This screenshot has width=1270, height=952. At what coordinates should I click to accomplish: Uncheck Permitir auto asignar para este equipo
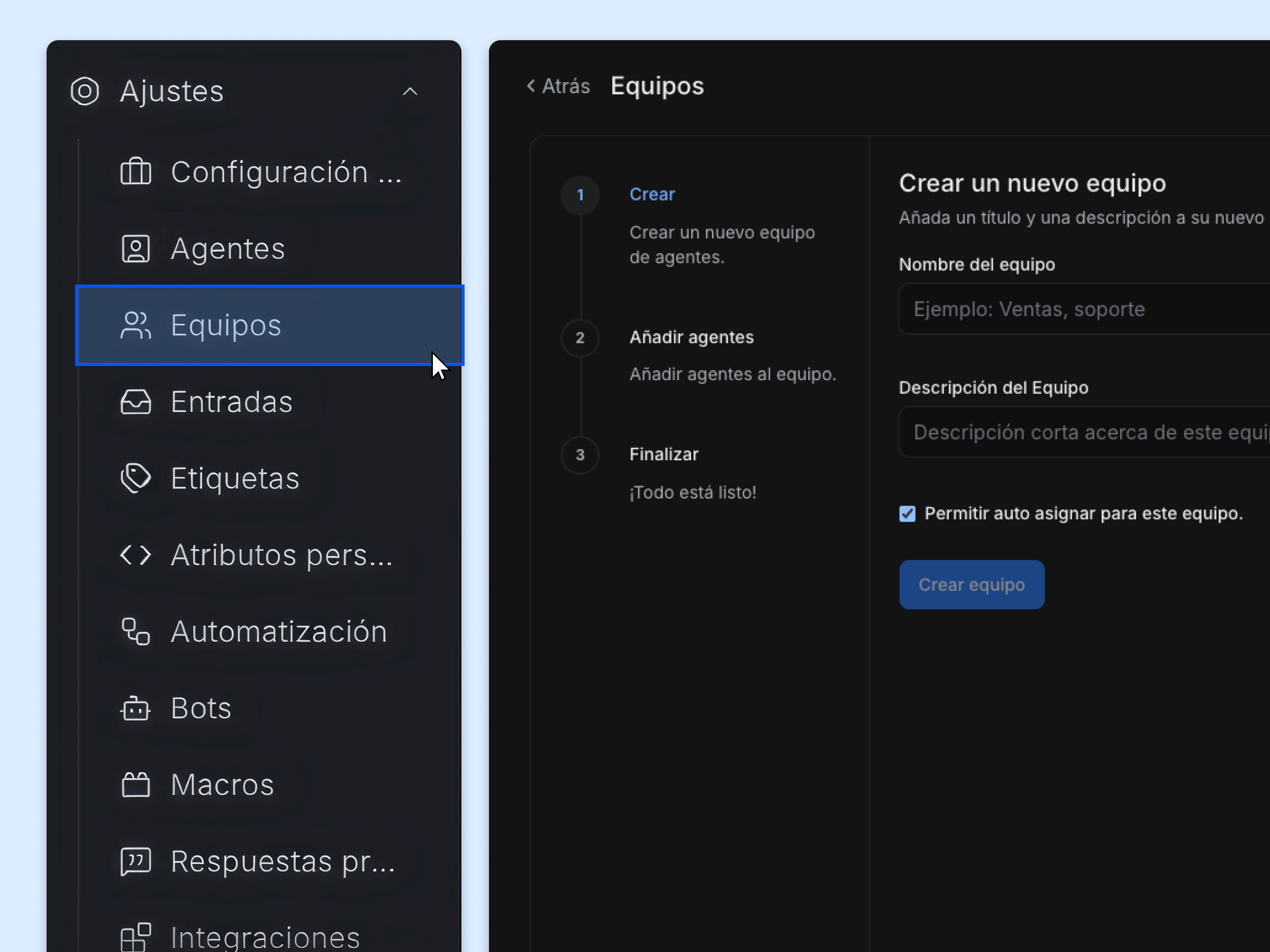907,514
